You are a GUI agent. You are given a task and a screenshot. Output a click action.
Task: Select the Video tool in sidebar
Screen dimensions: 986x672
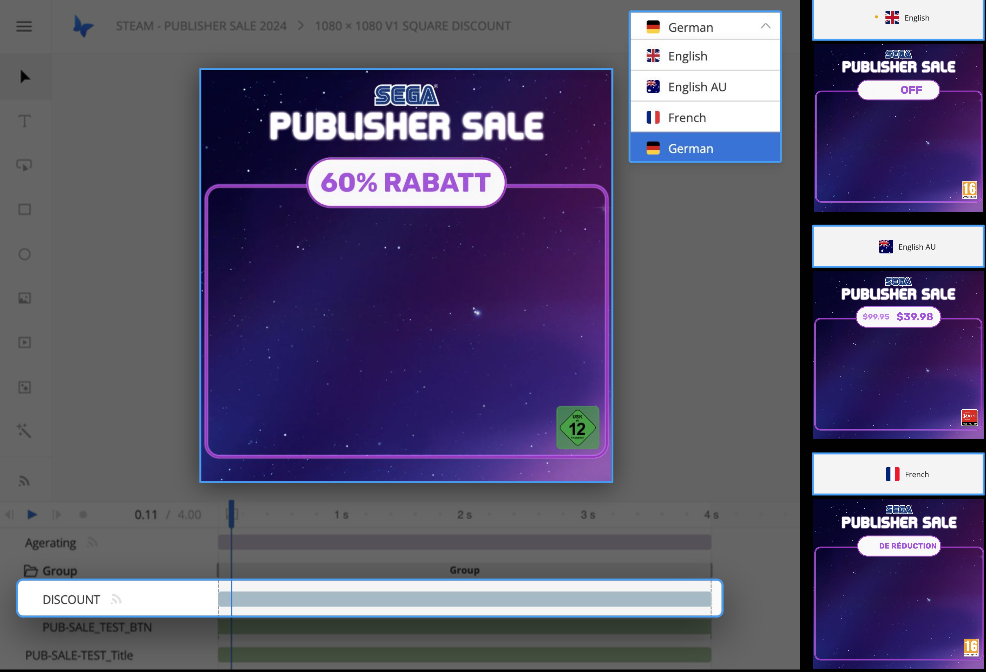point(25,342)
